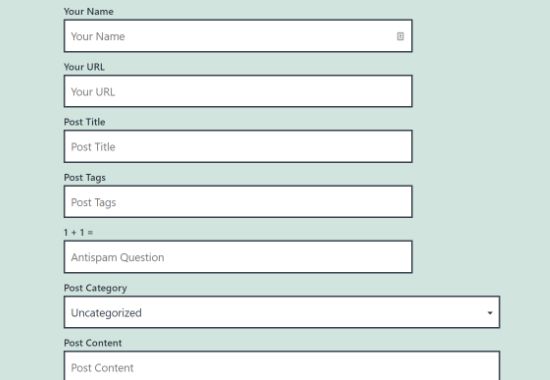Click into the Your URL input box

click(238, 91)
